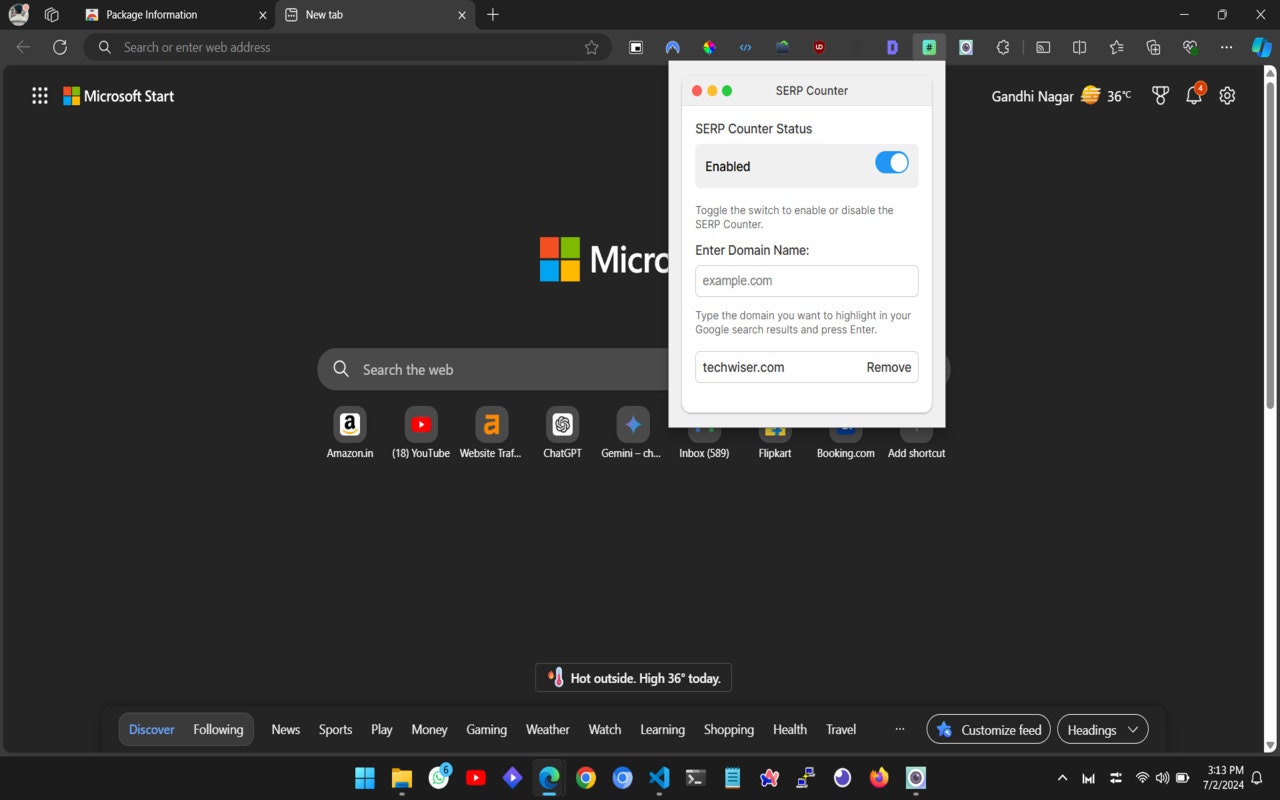The height and width of the screenshot is (800, 1280).
Task: Click the browser profile avatar
Action: pyautogui.click(x=18, y=15)
